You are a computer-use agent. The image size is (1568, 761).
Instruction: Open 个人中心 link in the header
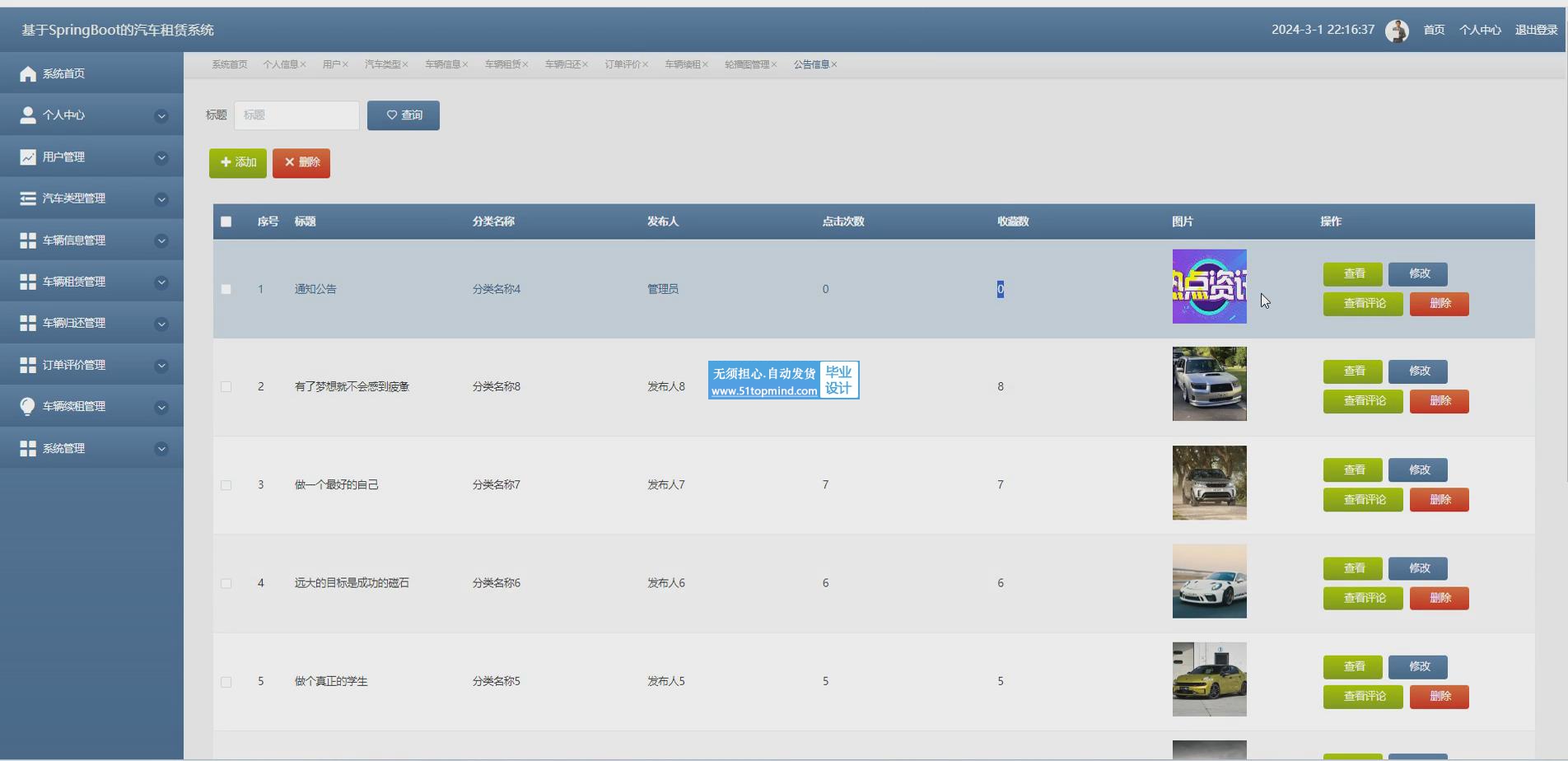pyautogui.click(x=1480, y=30)
